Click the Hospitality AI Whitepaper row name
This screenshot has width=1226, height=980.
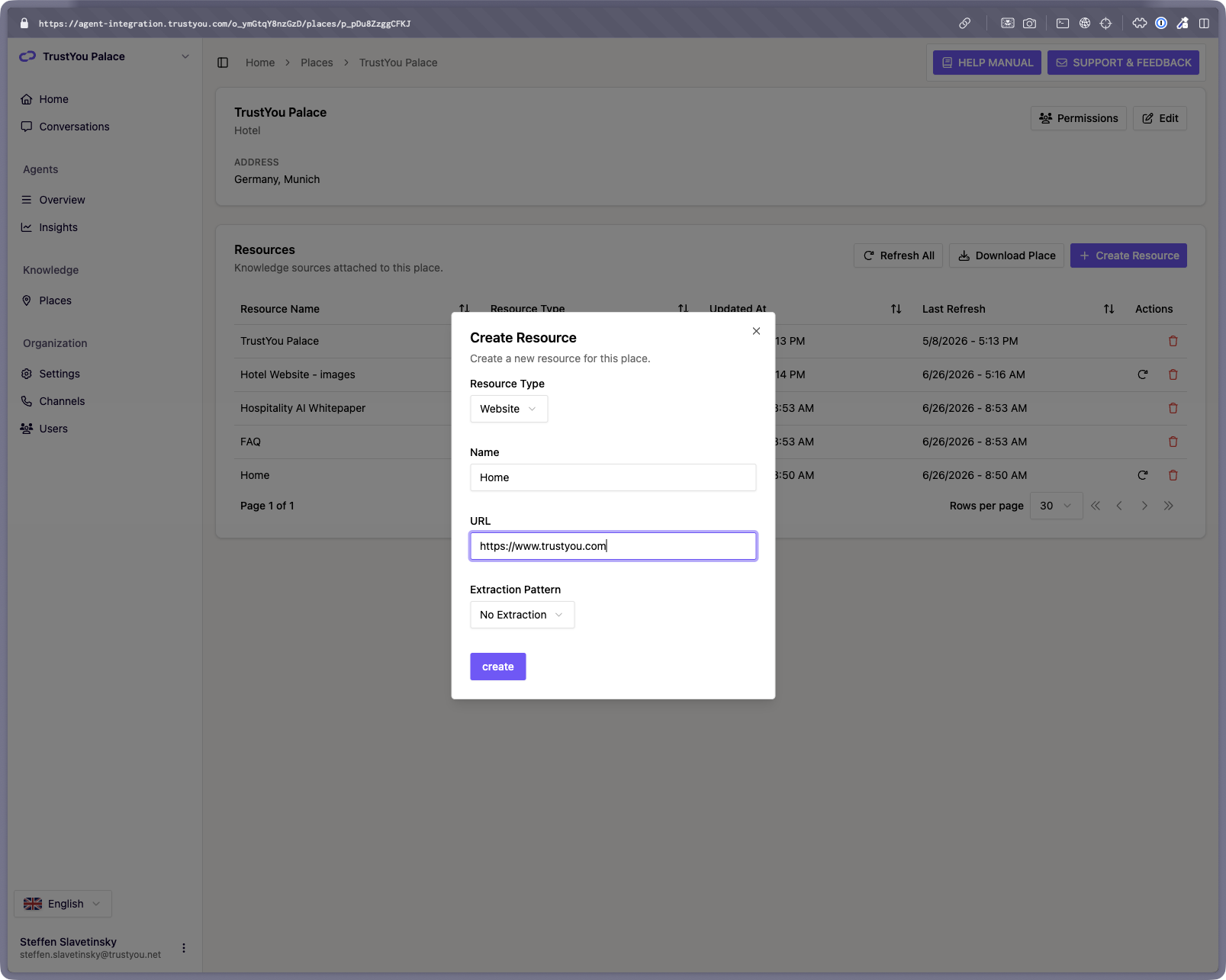pyautogui.click(x=303, y=408)
